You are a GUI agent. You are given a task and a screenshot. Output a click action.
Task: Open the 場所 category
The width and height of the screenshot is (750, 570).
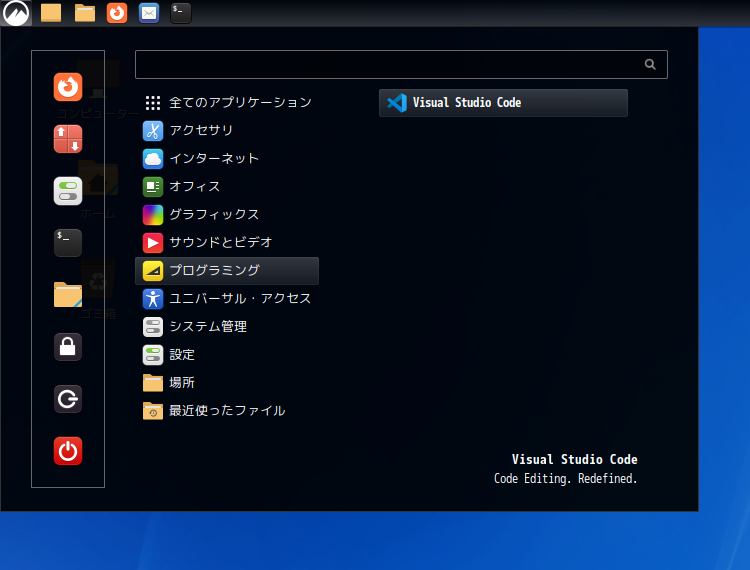tap(227, 383)
